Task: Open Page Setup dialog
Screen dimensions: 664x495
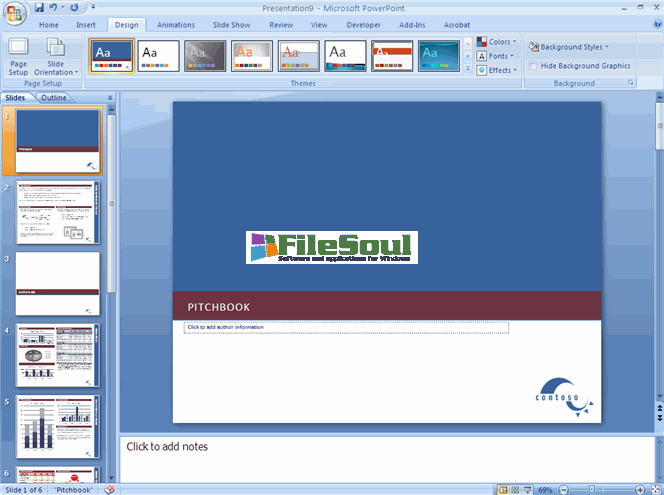Action: [x=18, y=56]
